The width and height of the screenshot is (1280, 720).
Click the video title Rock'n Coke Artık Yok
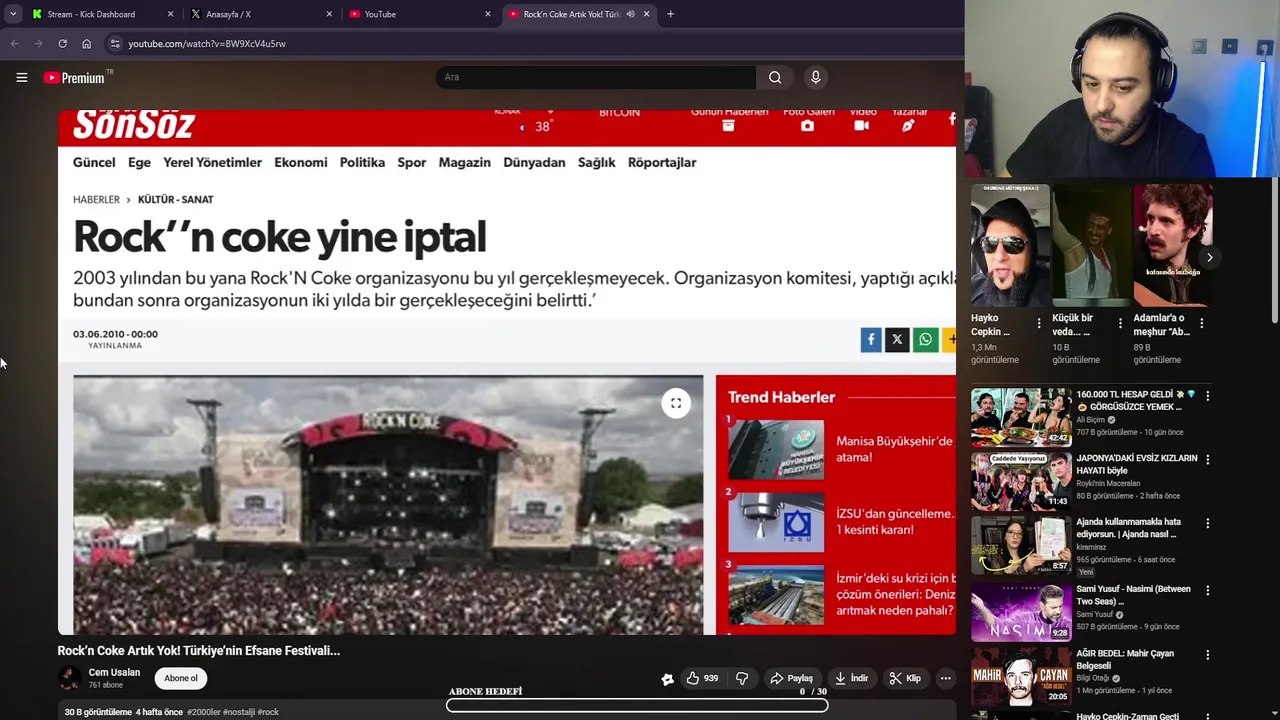point(198,650)
